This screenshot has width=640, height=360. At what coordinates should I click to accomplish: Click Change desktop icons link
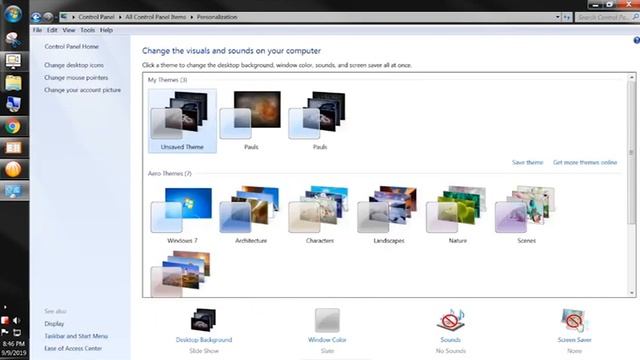[x=74, y=65]
